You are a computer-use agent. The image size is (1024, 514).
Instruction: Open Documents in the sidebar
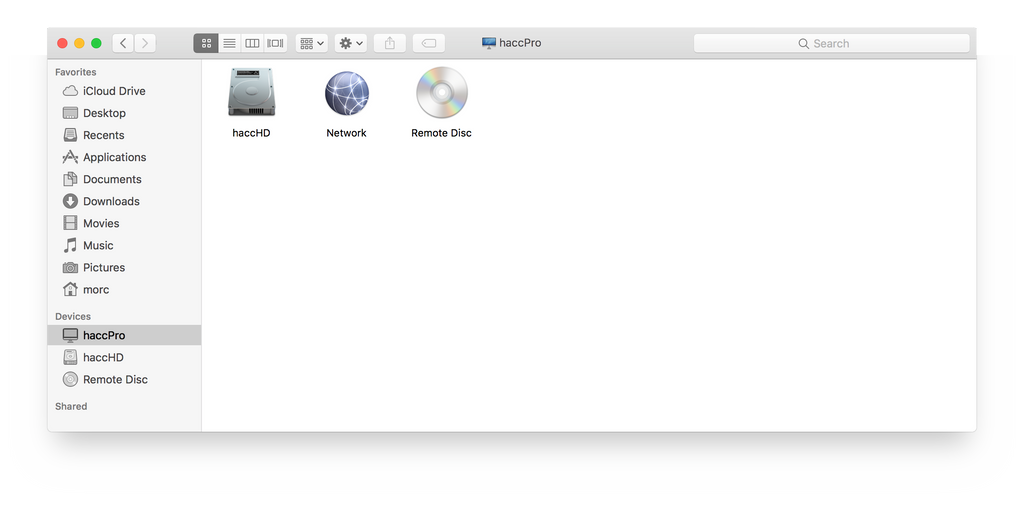(x=124, y=179)
